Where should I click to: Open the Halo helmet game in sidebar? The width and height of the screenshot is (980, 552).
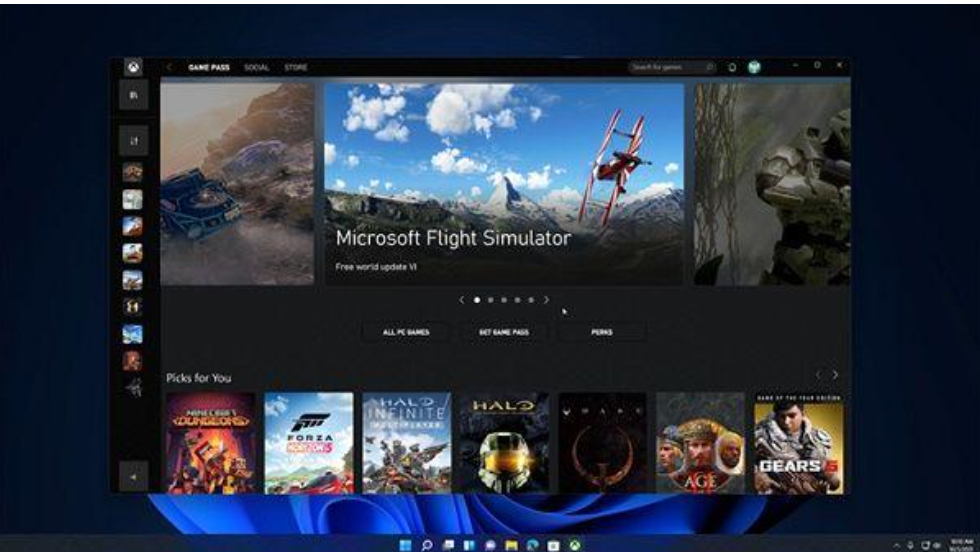[132, 307]
